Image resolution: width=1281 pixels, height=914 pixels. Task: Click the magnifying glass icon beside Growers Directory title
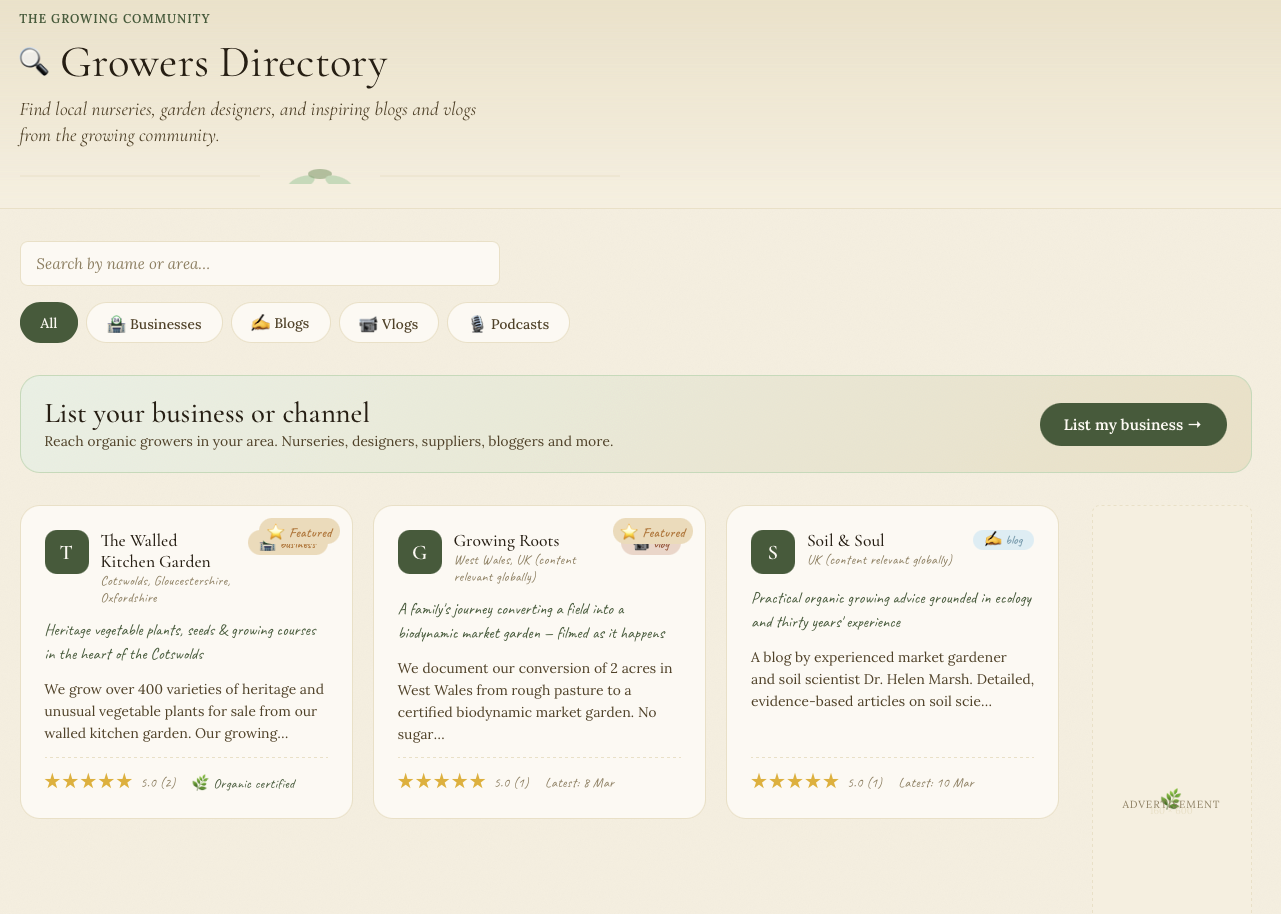click(34, 62)
